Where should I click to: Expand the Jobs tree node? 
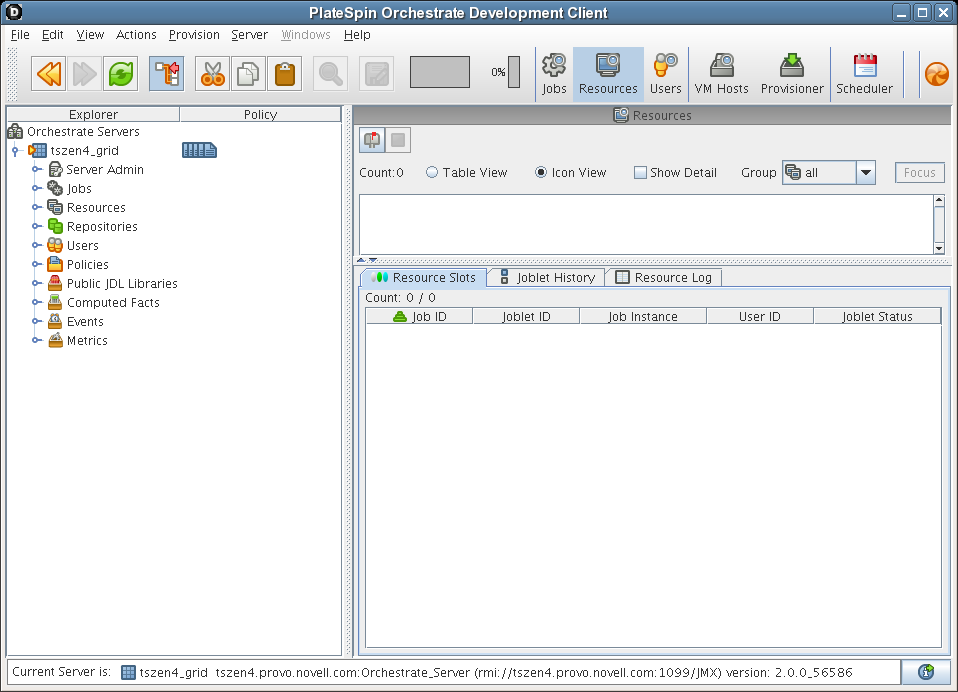[x=37, y=188]
